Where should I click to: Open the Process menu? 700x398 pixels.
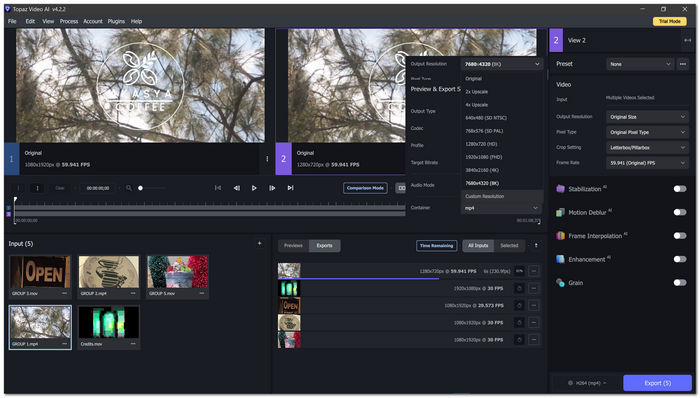pos(69,21)
